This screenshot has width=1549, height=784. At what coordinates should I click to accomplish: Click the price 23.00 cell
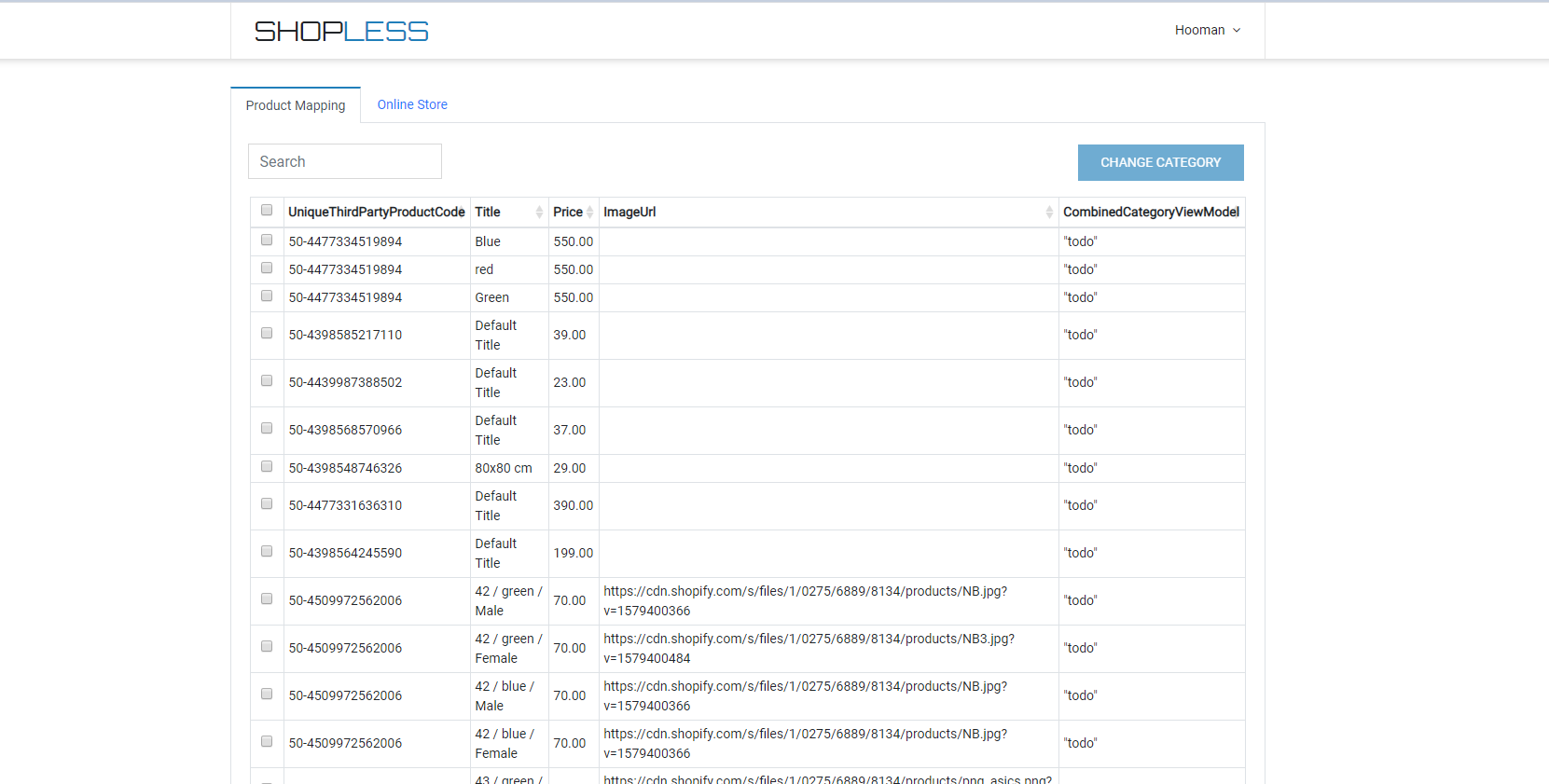click(x=574, y=383)
